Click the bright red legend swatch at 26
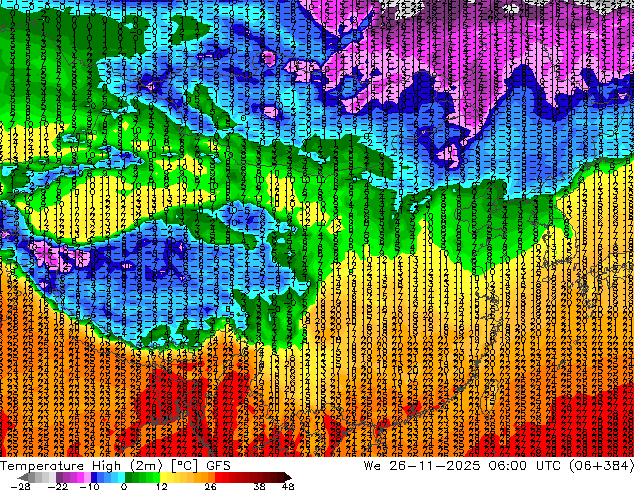The height and width of the screenshot is (490, 634). click(218, 477)
